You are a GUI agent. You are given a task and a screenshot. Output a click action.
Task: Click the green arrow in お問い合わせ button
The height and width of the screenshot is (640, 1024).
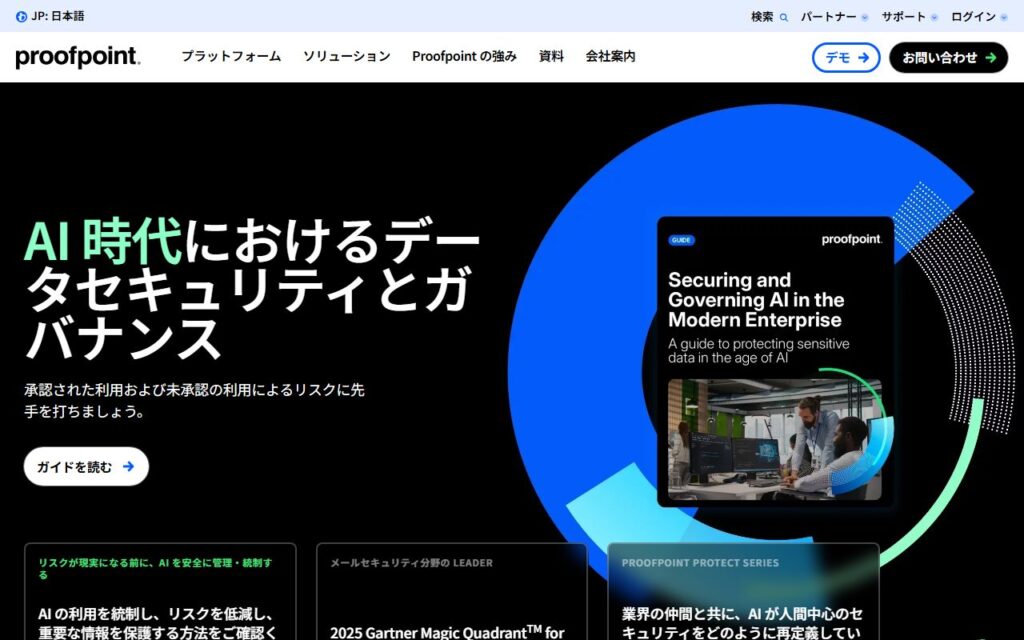point(991,57)
